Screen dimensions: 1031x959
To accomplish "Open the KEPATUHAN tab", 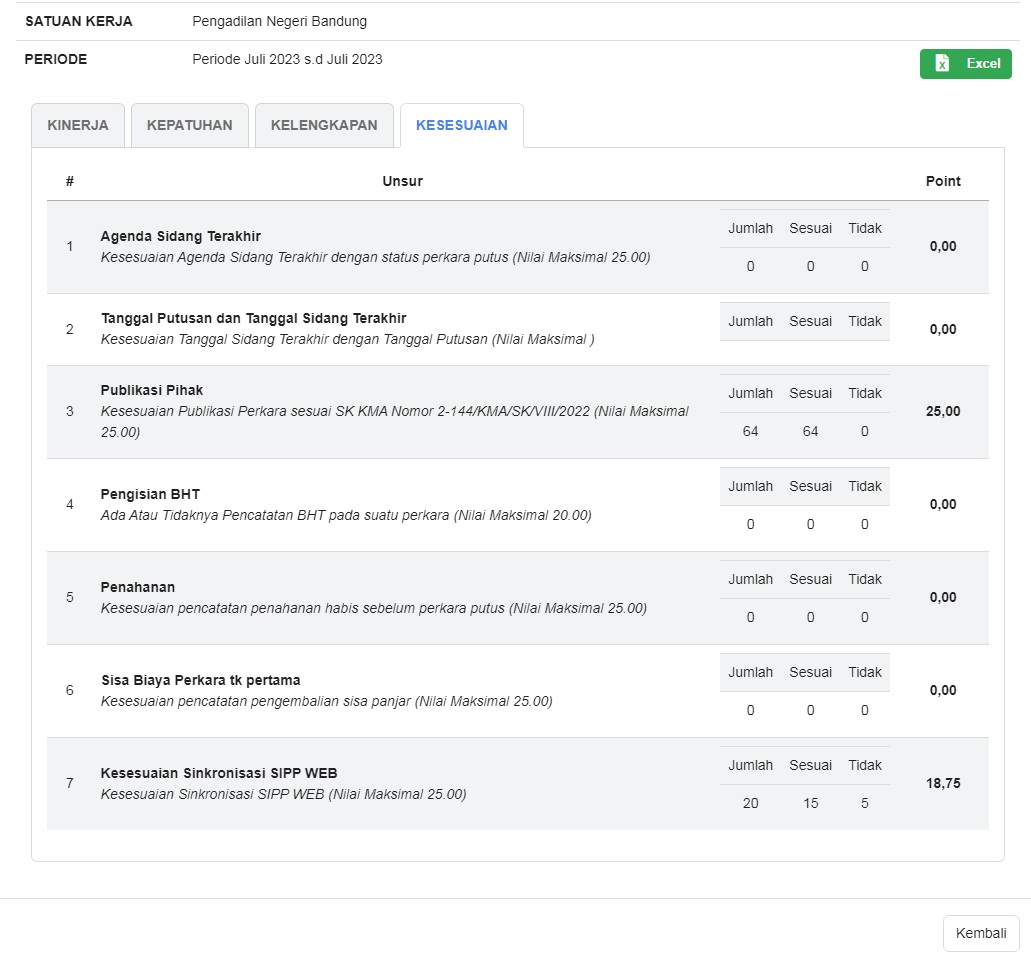I will pos(190,126).
